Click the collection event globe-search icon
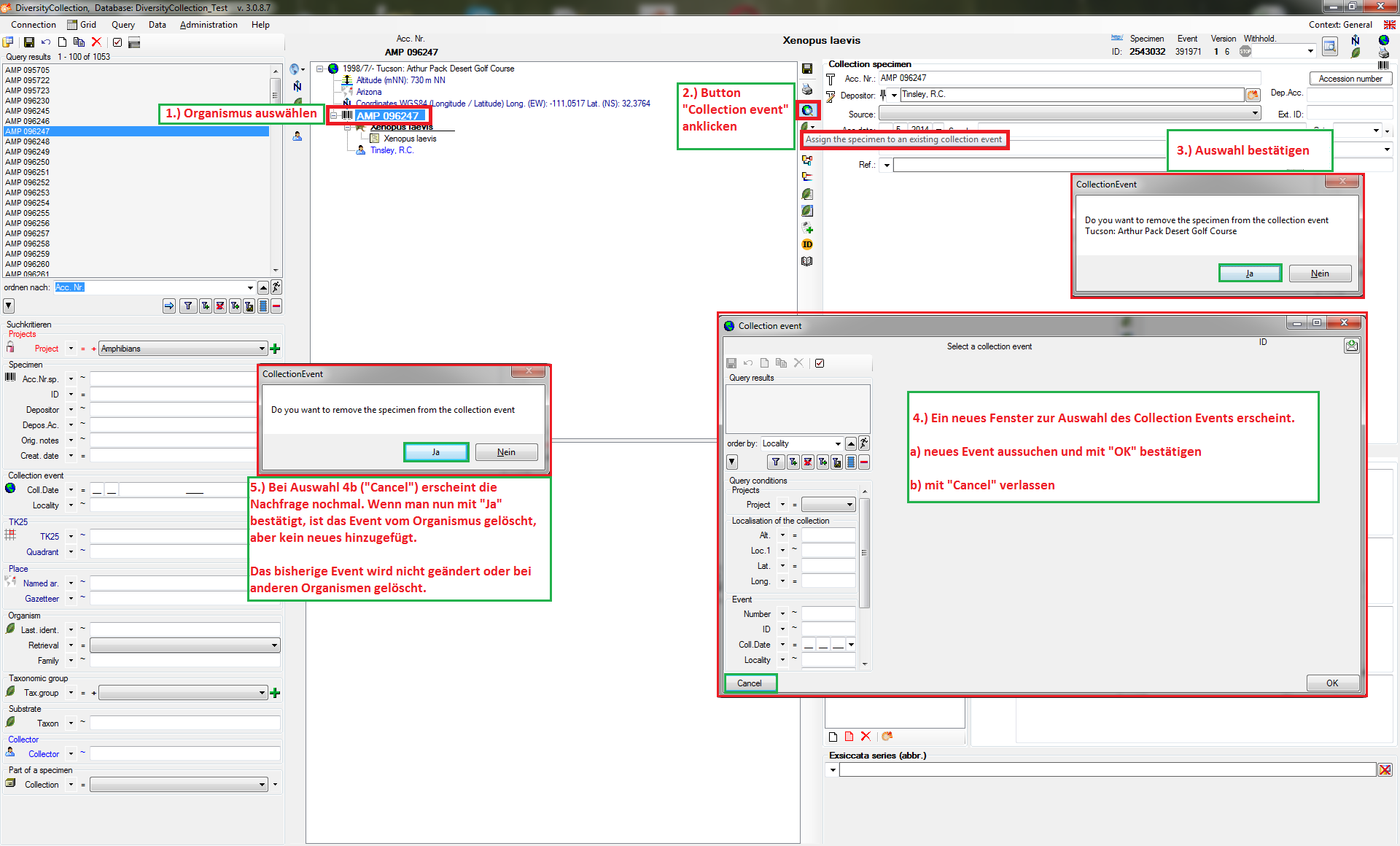 point(807,111)
